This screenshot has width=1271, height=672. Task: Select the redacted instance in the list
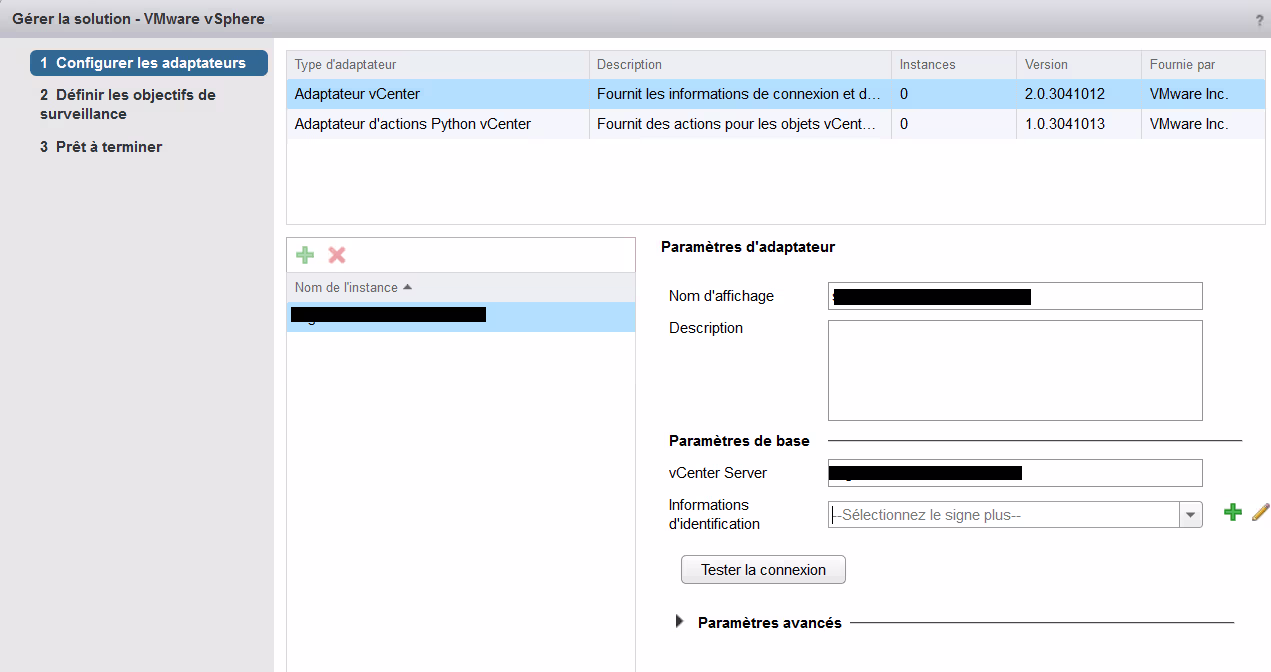pyautogui.click(x=460, y=316)
